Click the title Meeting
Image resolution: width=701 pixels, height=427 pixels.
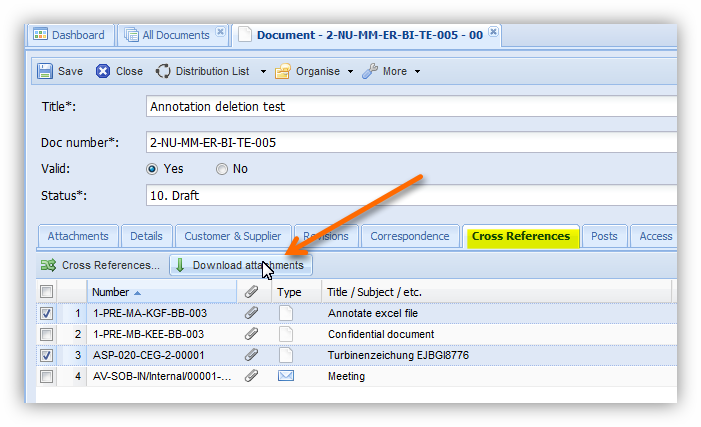[346, 376]
